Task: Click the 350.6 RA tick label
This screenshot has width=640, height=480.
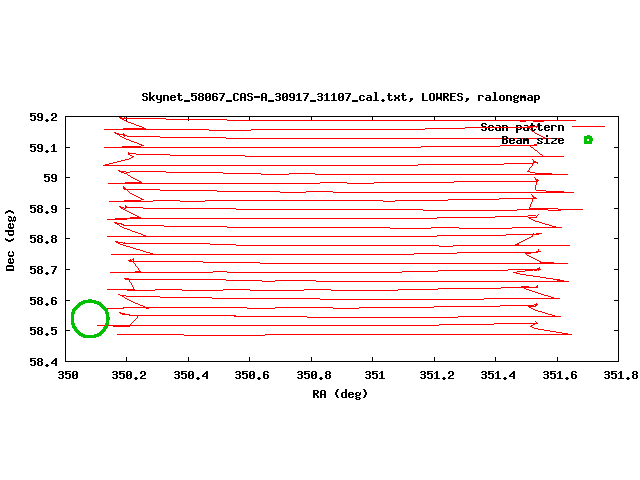Action: tap(252, 375)
